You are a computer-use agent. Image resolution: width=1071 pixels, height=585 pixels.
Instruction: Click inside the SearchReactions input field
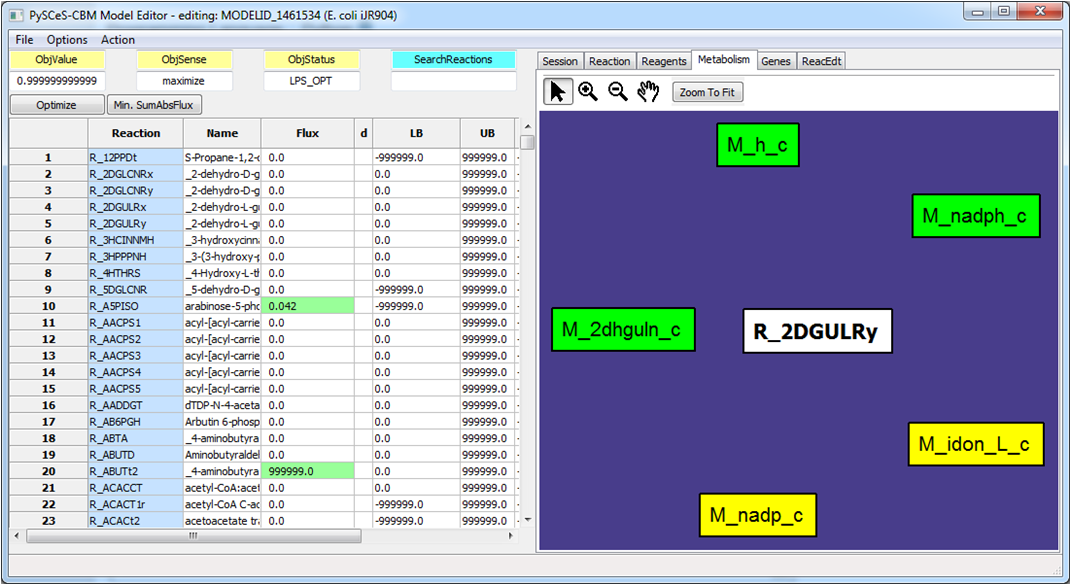point(455,80)
